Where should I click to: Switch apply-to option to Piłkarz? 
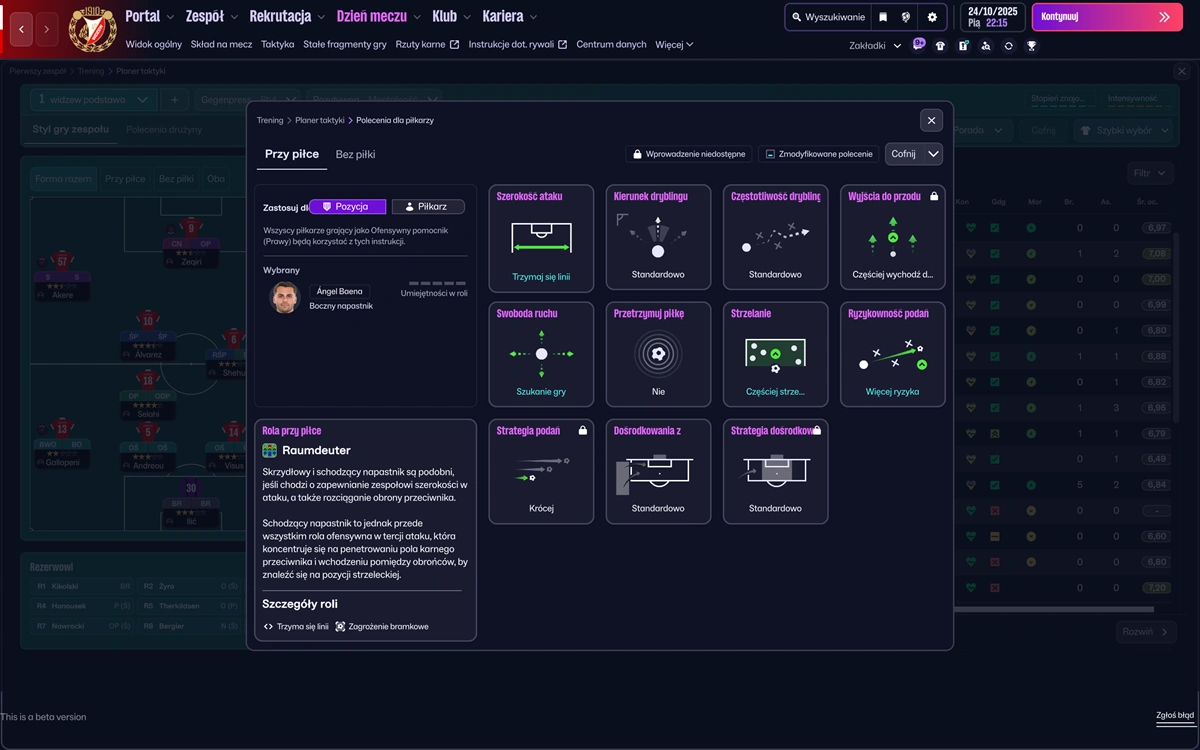(428, 207)
